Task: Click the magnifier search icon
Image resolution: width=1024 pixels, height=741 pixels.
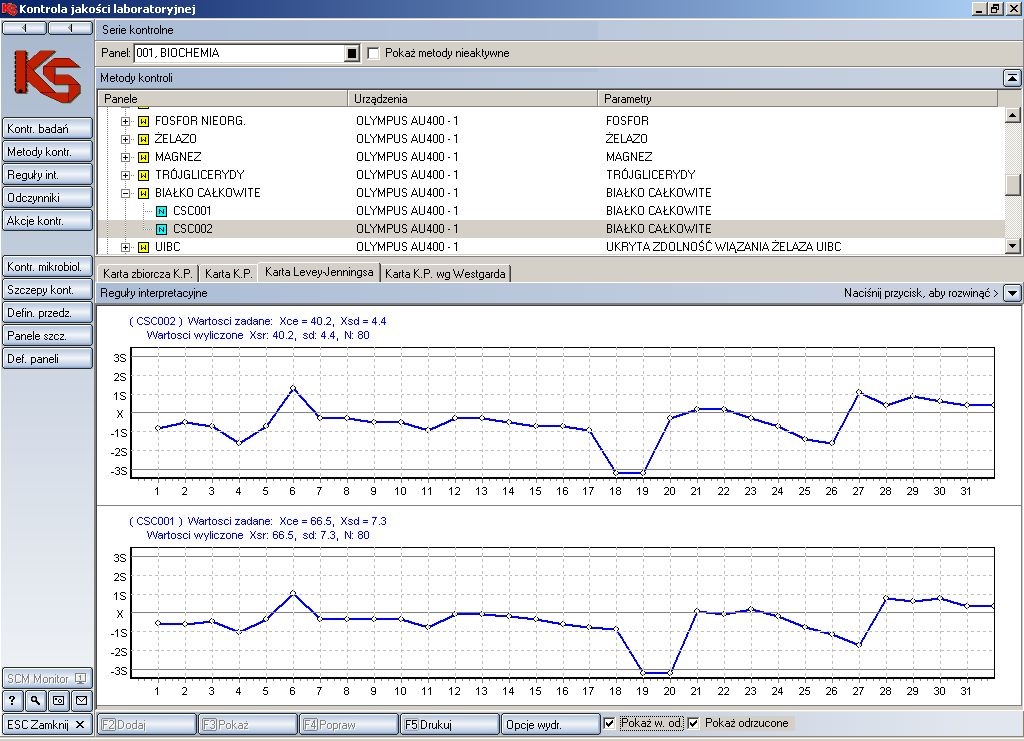Action: point(36,700)
